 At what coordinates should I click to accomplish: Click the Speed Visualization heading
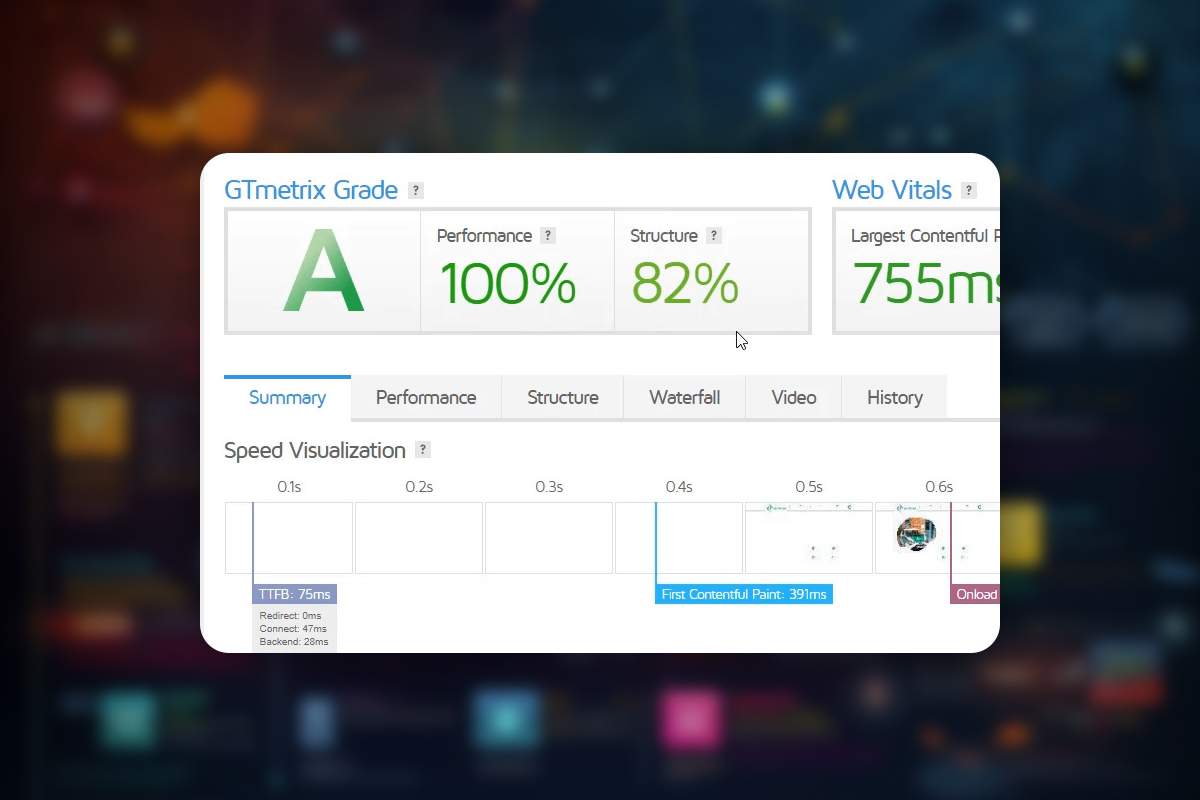pyautogui.click(x=315, y=450)
